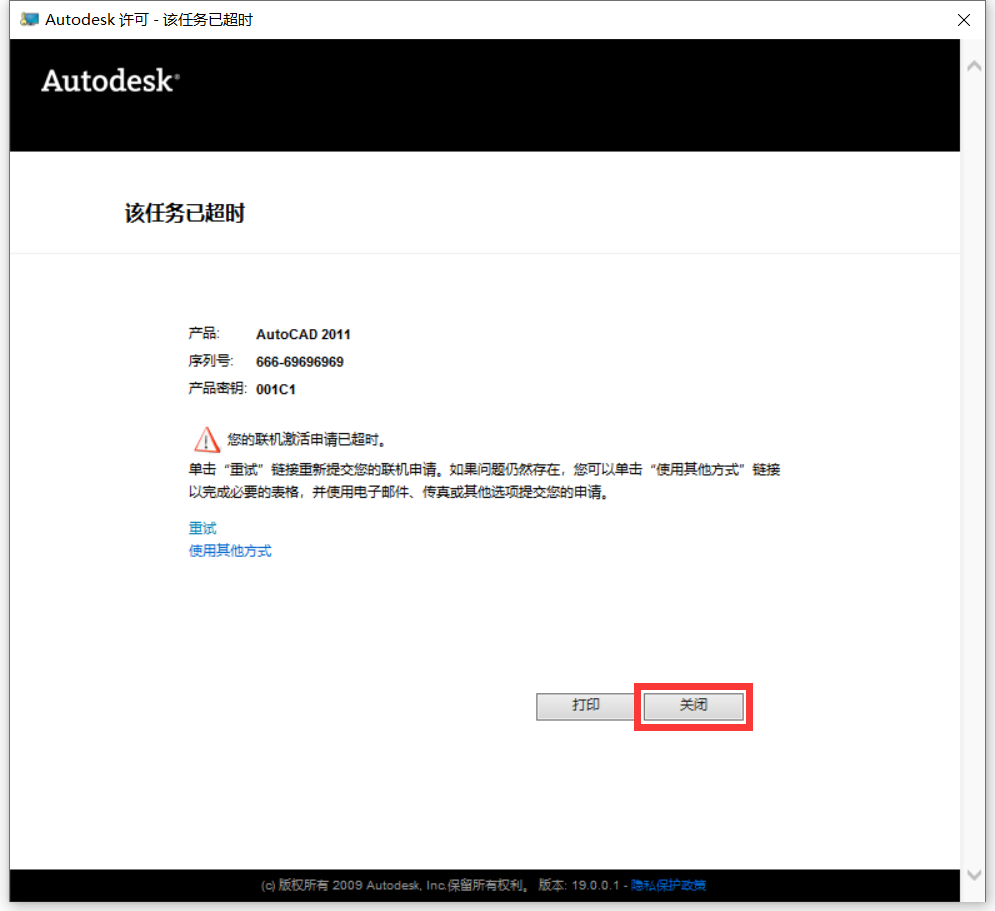Click the 打印 button
This screenshot has width=995, height=911.
tap(585, 706)
